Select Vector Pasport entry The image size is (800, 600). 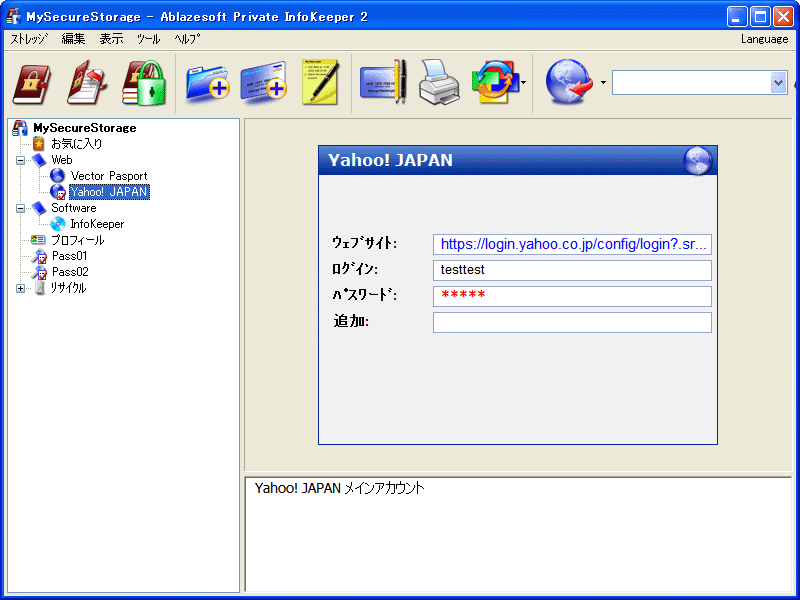coord(109,176)
